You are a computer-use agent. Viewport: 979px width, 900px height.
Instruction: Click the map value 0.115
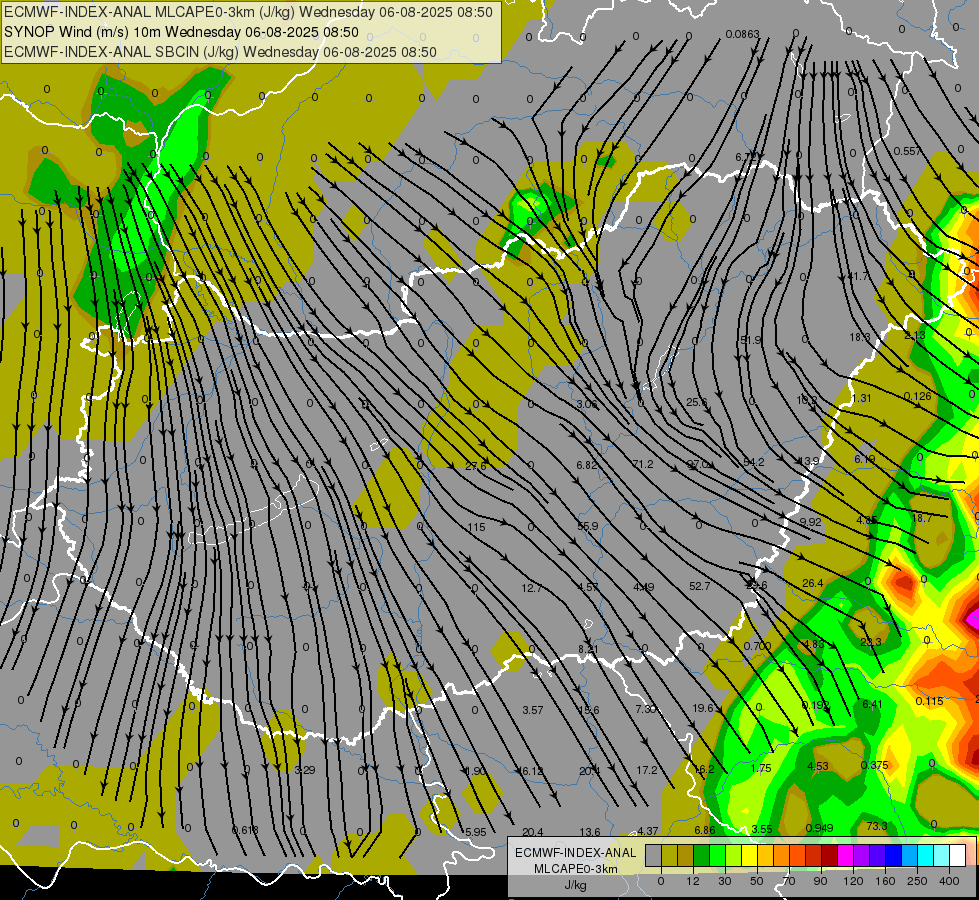929,701
